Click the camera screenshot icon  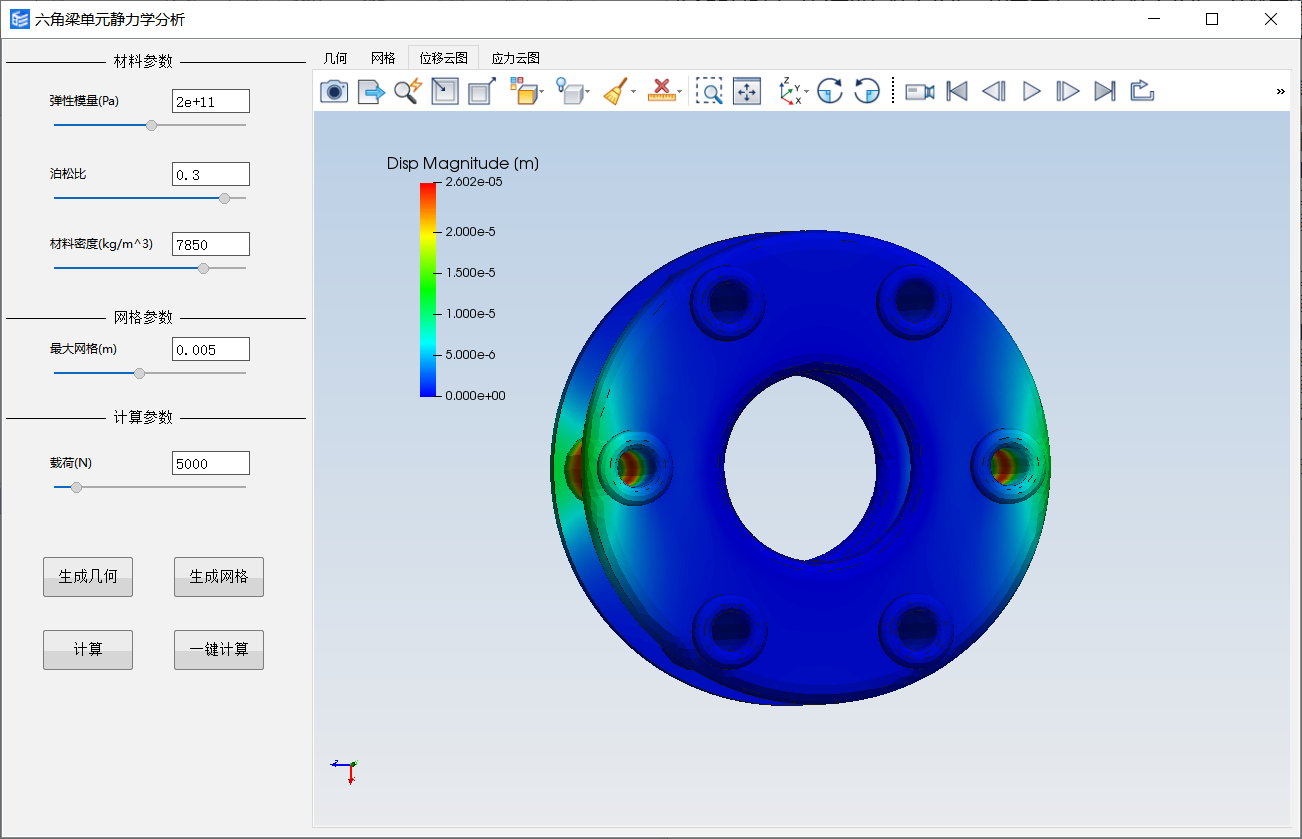click(333, 92)
